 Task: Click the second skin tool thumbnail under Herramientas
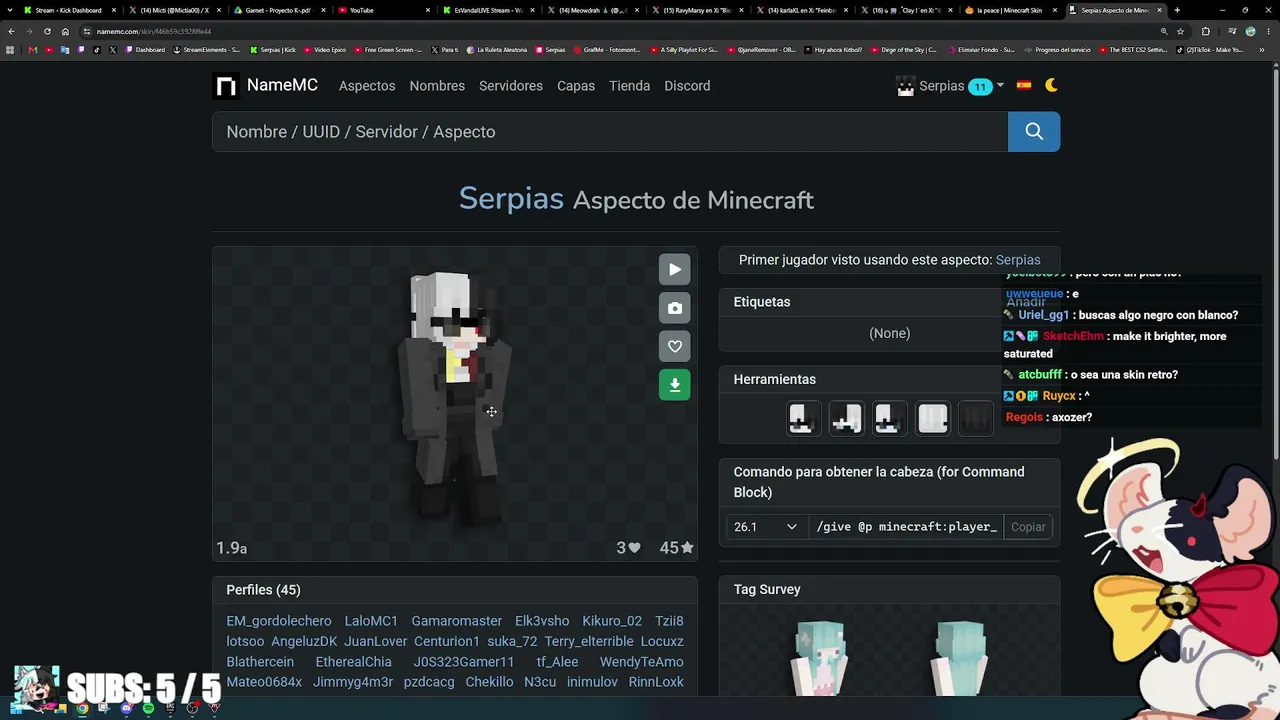[846, 418]
